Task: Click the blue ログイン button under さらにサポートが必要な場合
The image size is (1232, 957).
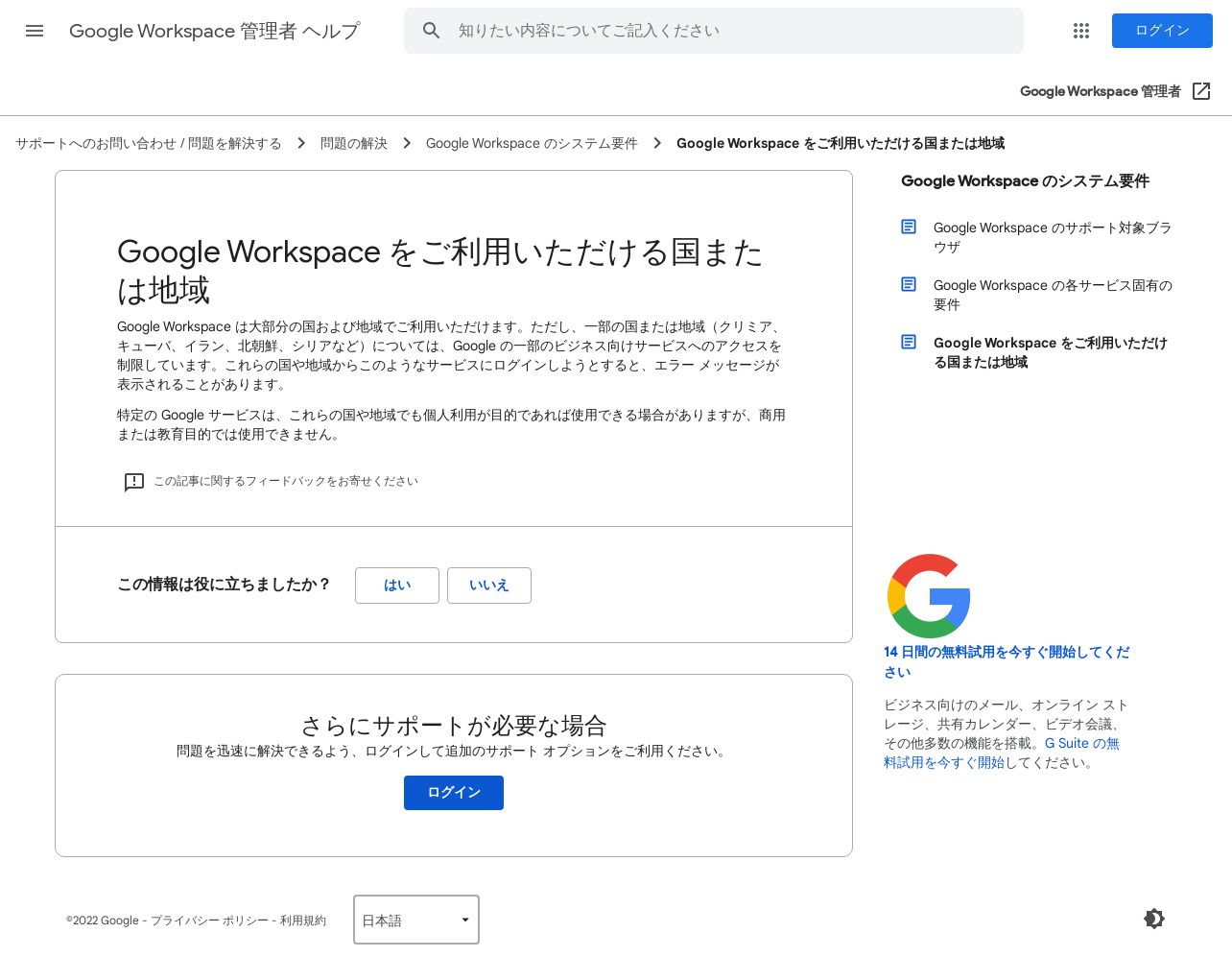Action: click(x=454, y=793)
